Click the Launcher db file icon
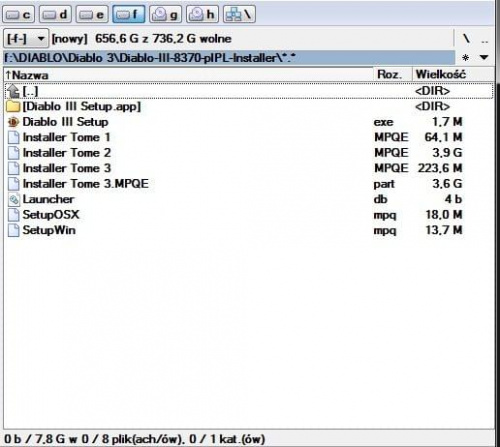This screenshot has width=500, height=447. click(13, 199)
